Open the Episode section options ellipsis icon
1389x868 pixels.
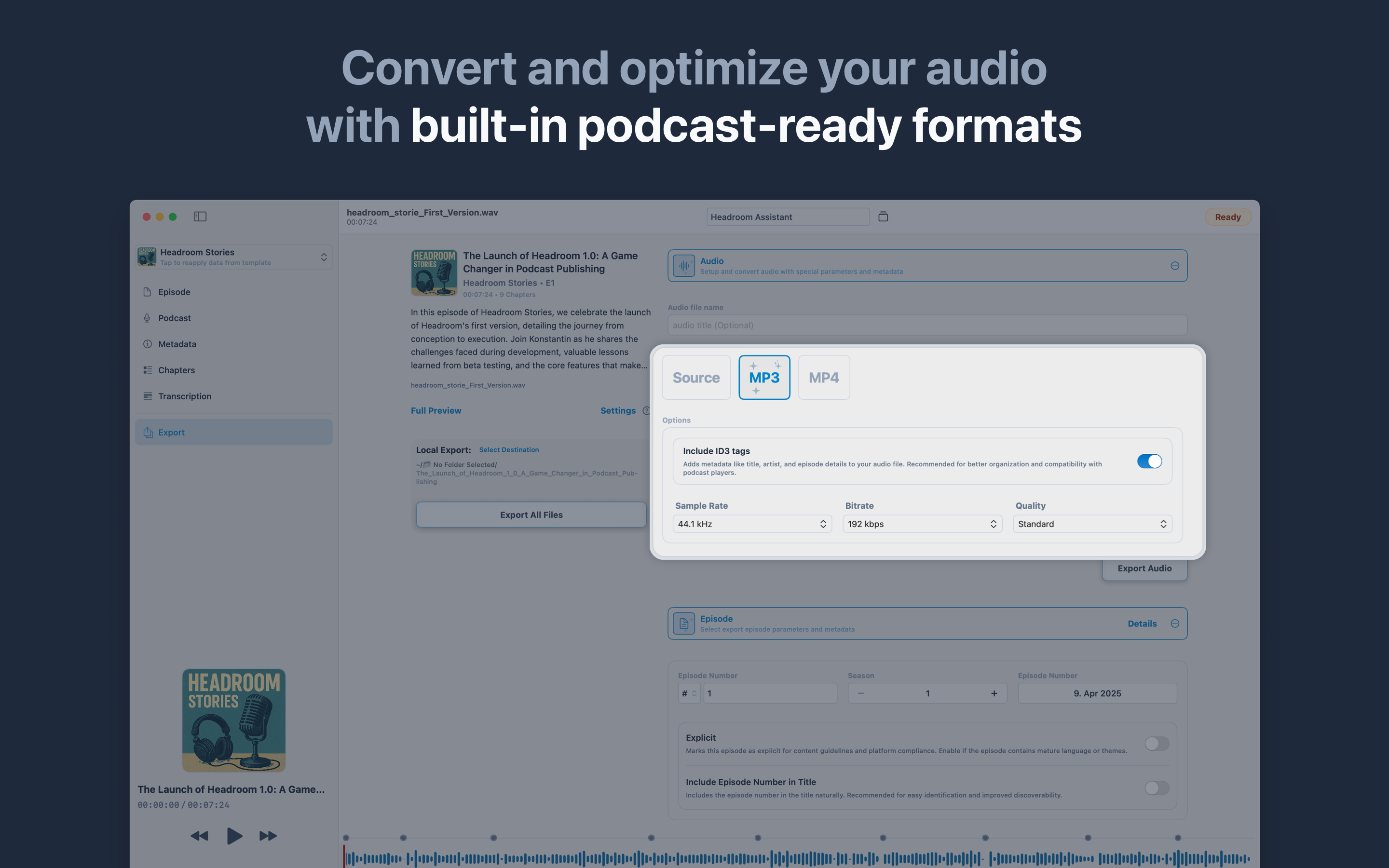pyautogui.click(x=1174, y=624)
